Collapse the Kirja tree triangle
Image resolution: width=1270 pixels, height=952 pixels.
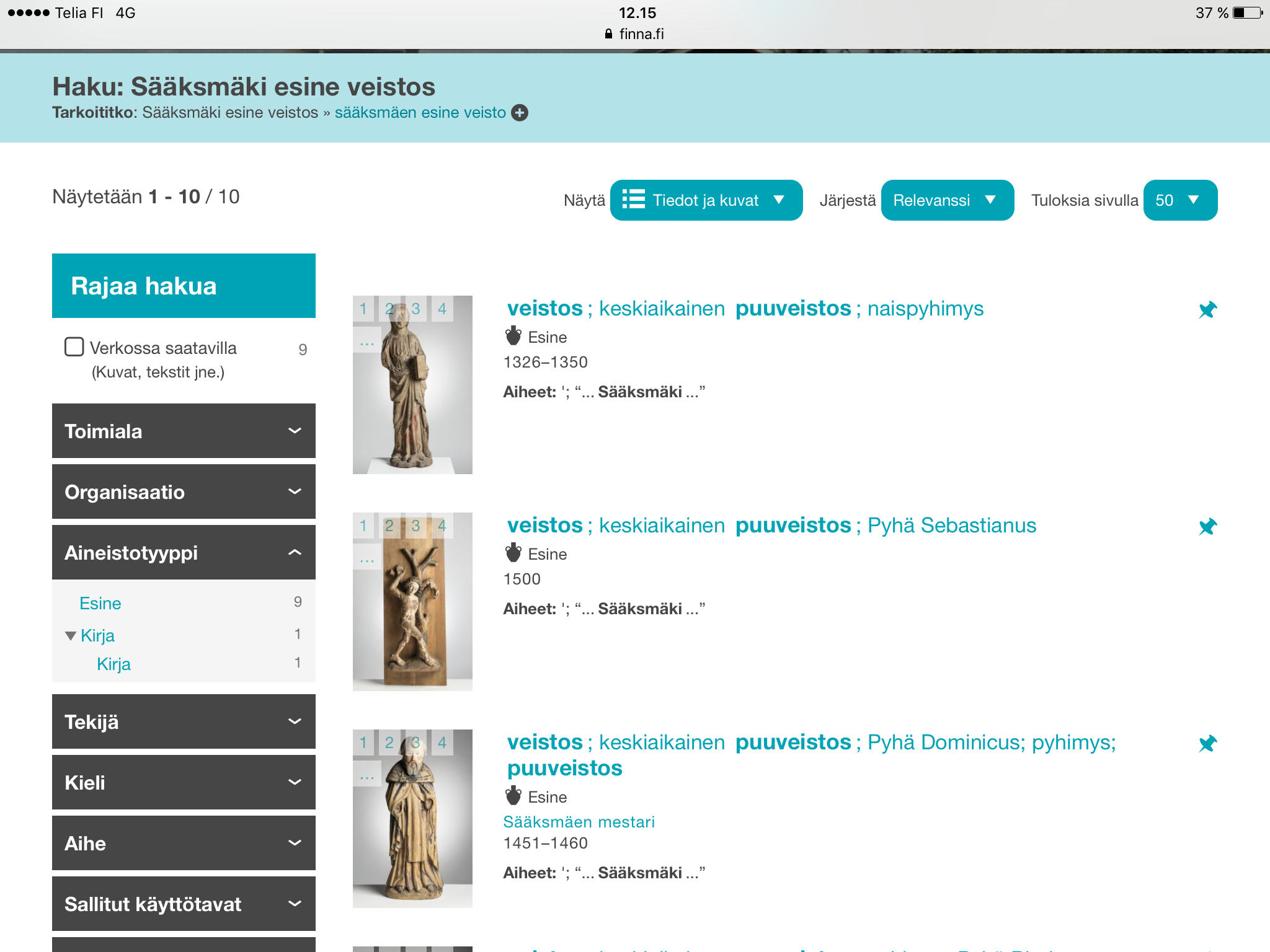[71, 636]
